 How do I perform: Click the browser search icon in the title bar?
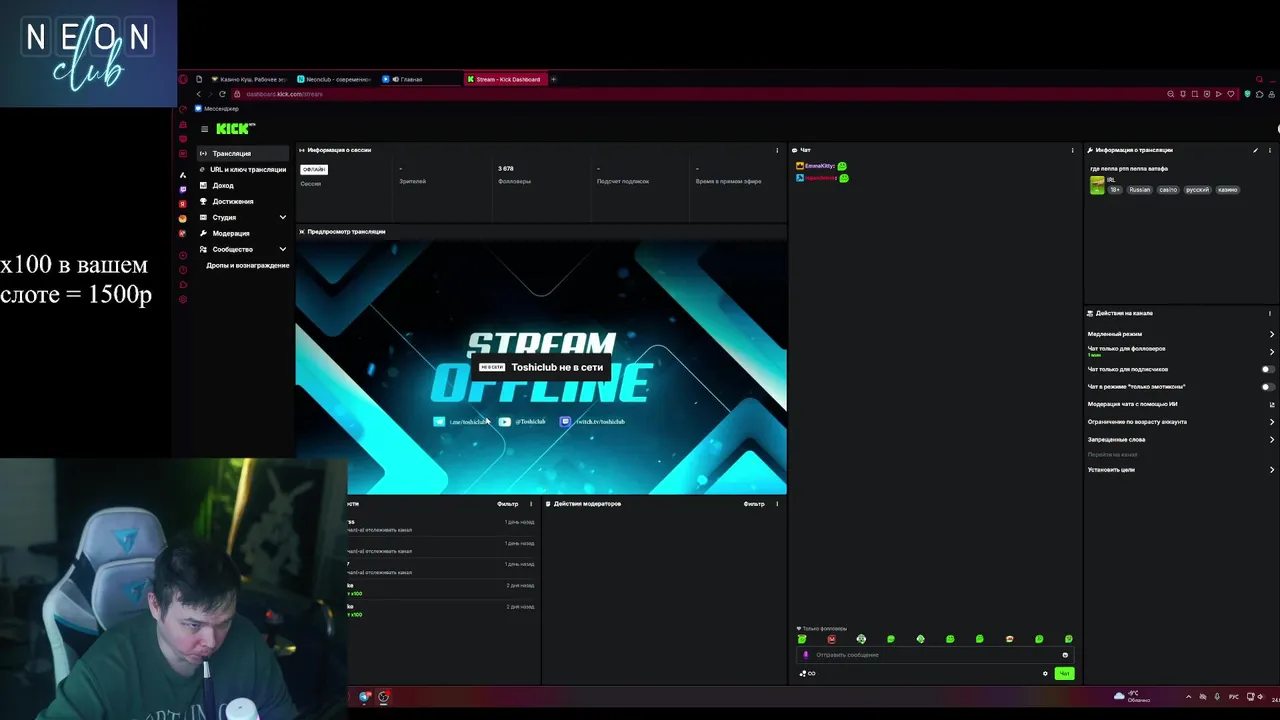pos(1259,79)
